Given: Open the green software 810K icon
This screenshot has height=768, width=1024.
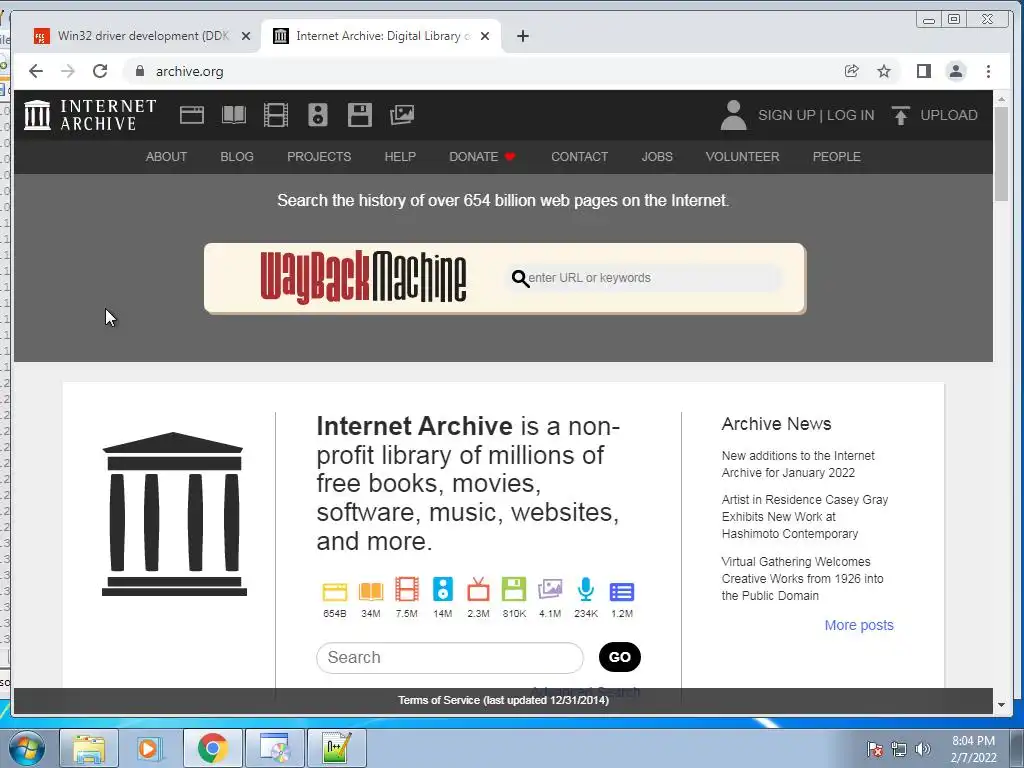Looking at the screenshot, I should [x=514, y=590].
